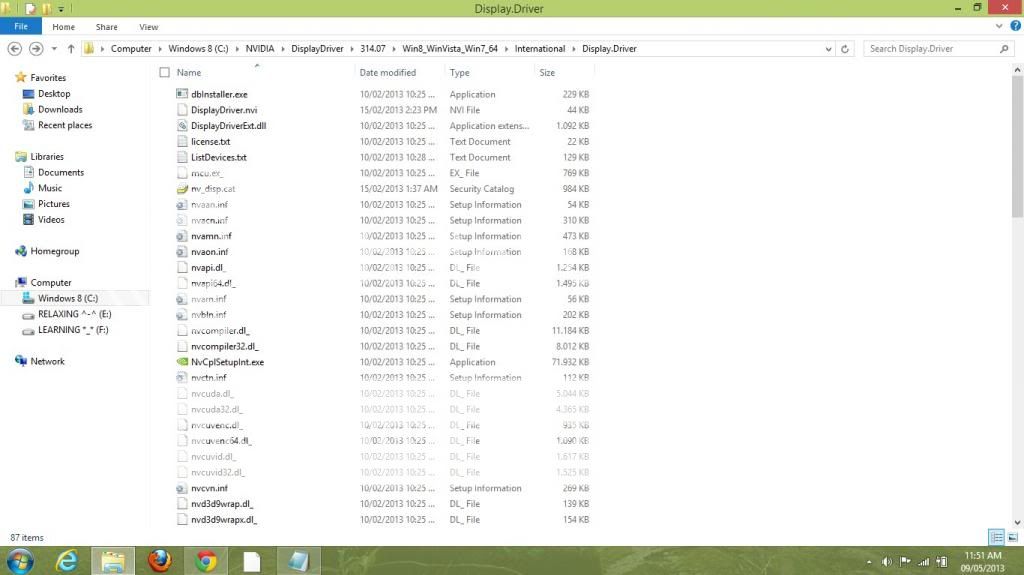Viewport: 1024px width, 575px height.
Task: Click the vertical scrollbar down arrow
Action: (x=1017, y=523)
